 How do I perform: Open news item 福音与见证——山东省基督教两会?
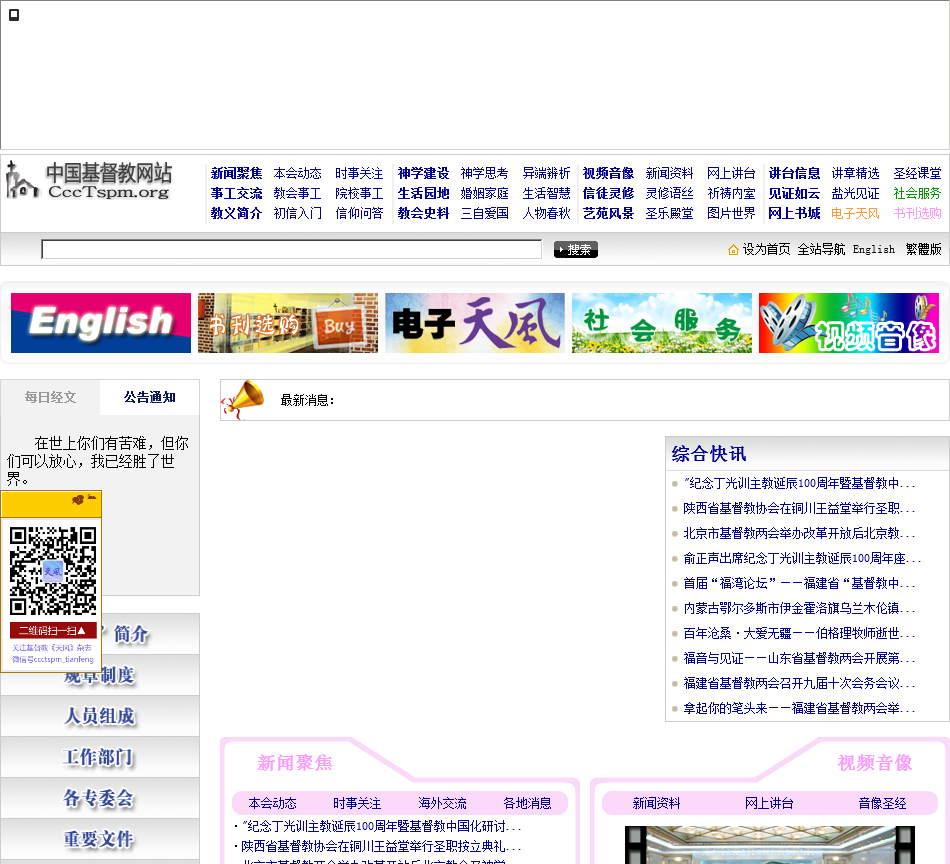click(x=799, y=659)
